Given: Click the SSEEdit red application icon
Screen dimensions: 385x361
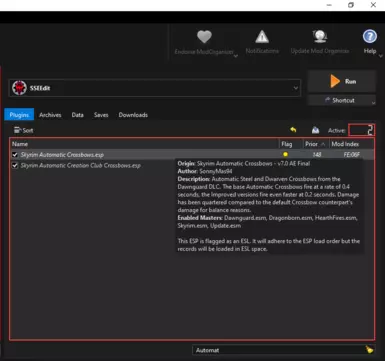Looking at the screenshot, I should [19, 88].
